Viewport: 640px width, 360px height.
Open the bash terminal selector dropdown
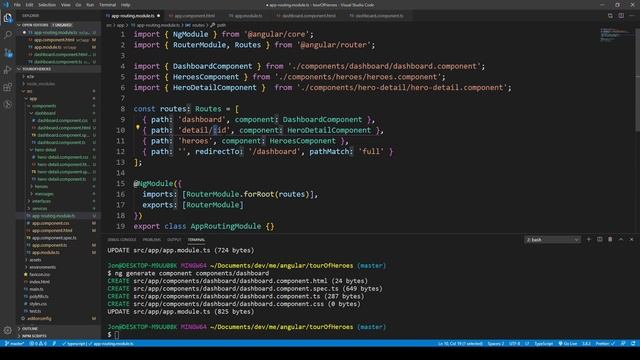(552, 240)
